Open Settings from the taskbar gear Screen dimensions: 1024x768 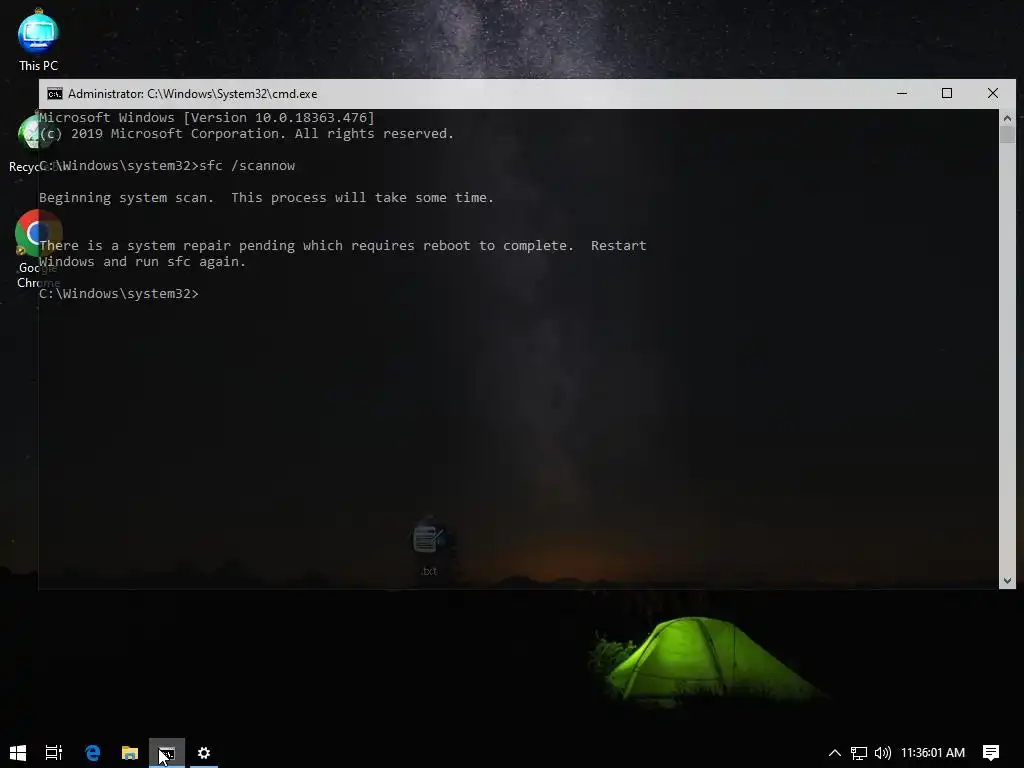click(x=204, y=753)
